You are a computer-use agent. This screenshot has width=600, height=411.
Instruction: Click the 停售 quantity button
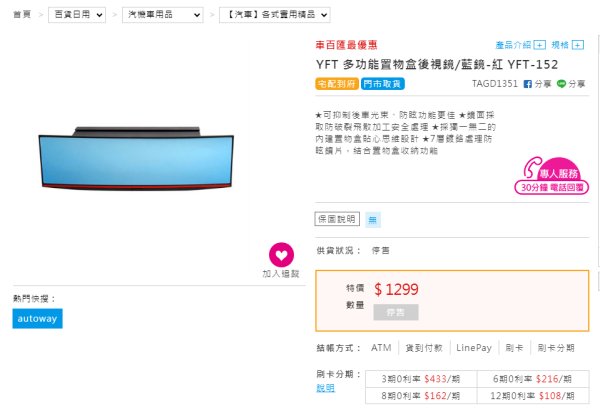[395, 312]
